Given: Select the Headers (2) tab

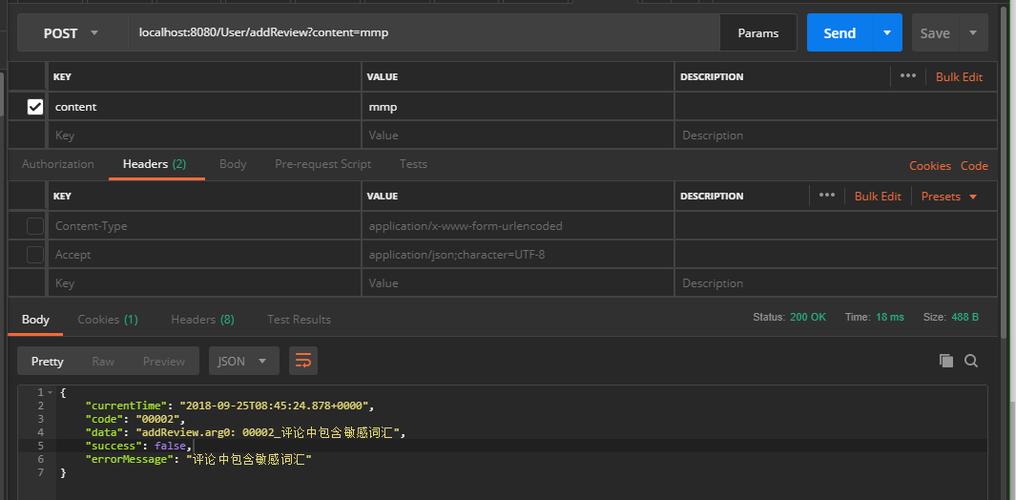Looking at the screenshot, I should pyautogui.click(x=155, y=164).
